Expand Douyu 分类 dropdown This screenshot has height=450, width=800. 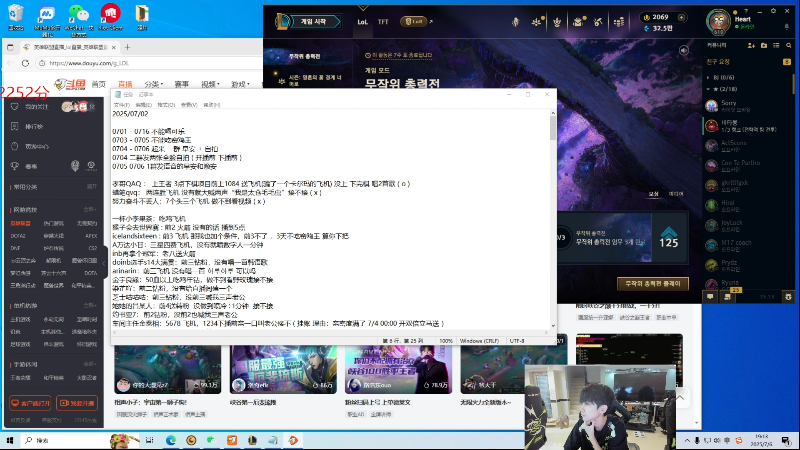click(154, 84)
